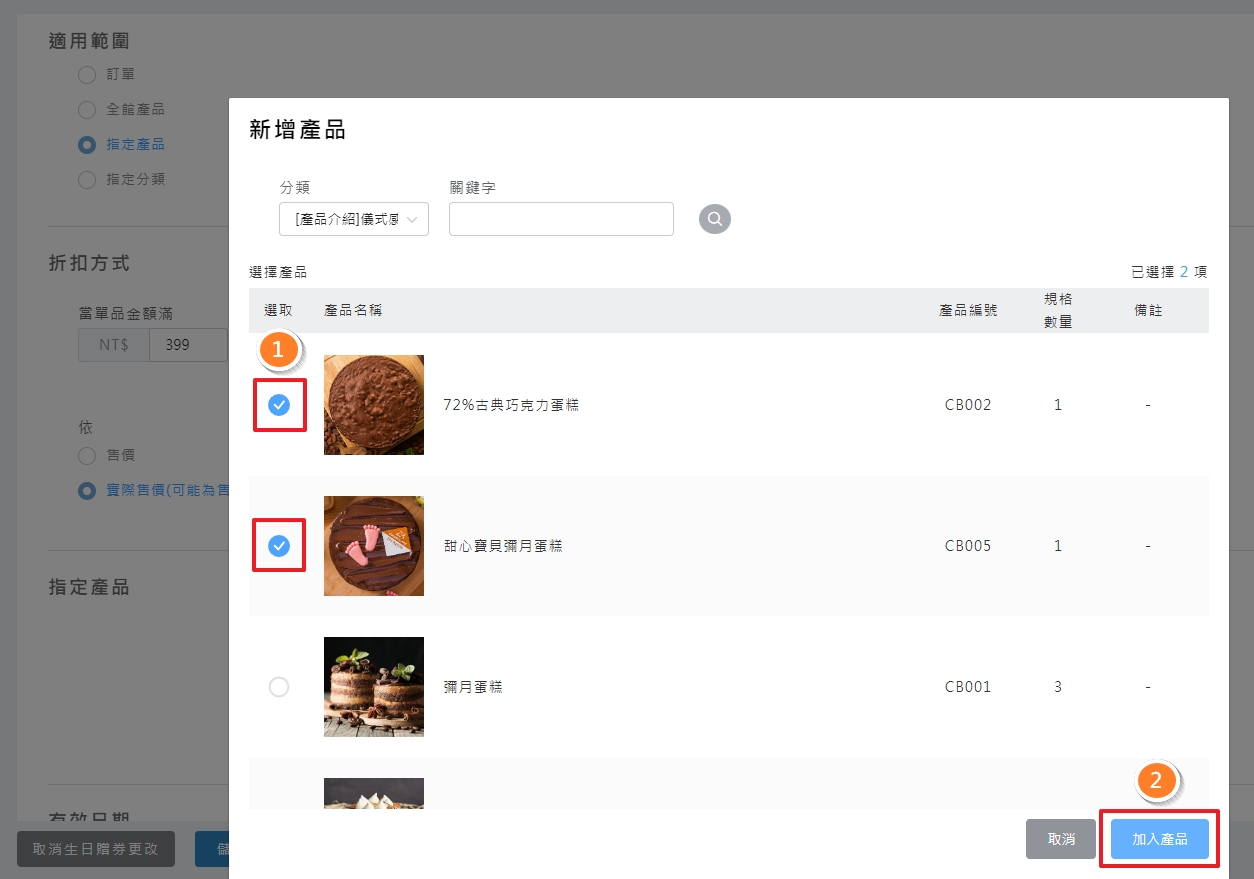
Task: Select the 售價 radio option
Action: point(87,455)
